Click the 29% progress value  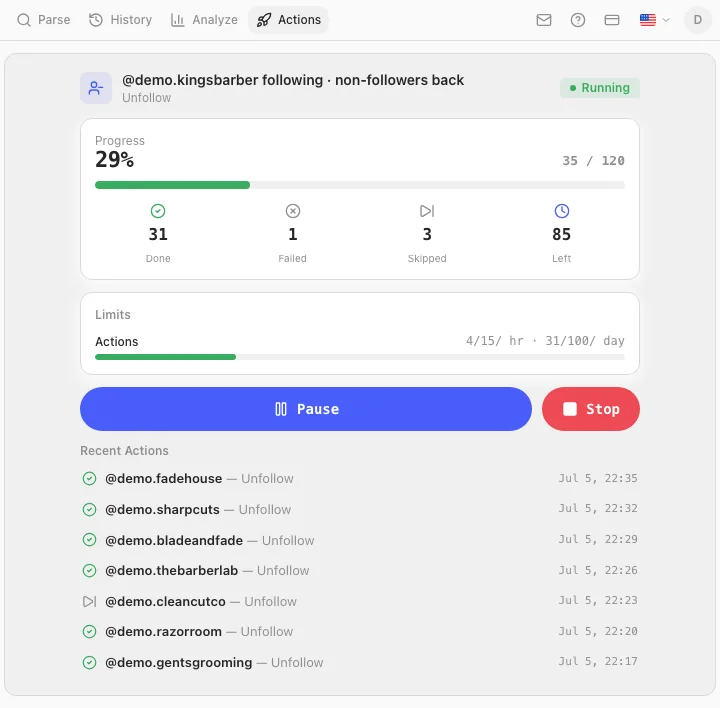pos(114,160)
